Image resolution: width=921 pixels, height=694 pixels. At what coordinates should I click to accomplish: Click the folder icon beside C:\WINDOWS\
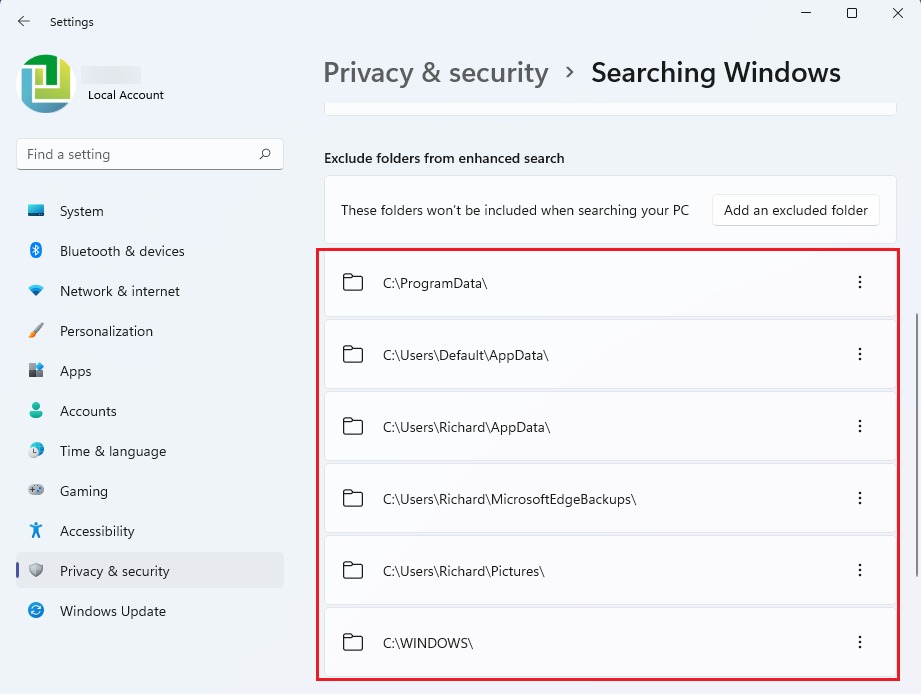pos(353,642)
